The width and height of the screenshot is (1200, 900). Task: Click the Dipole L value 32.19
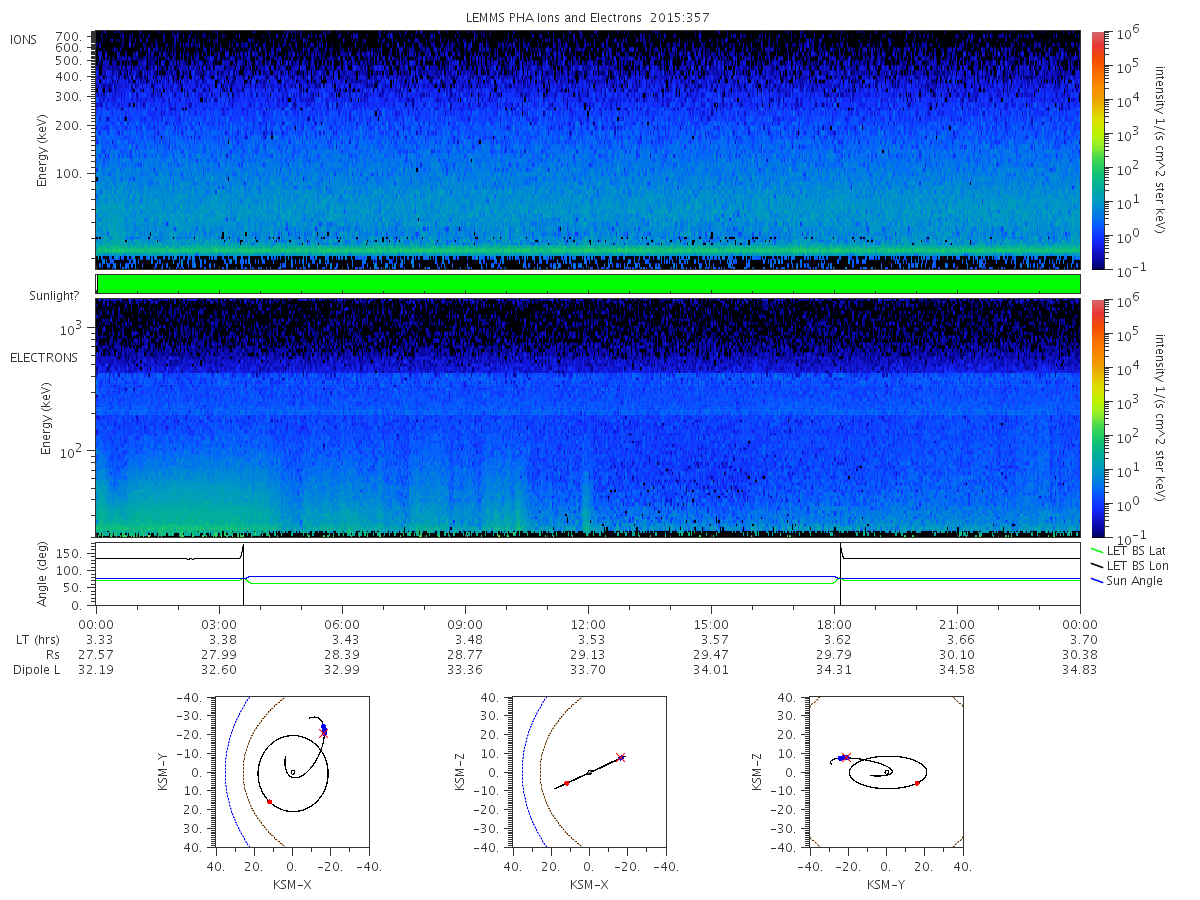click(95, 670)
